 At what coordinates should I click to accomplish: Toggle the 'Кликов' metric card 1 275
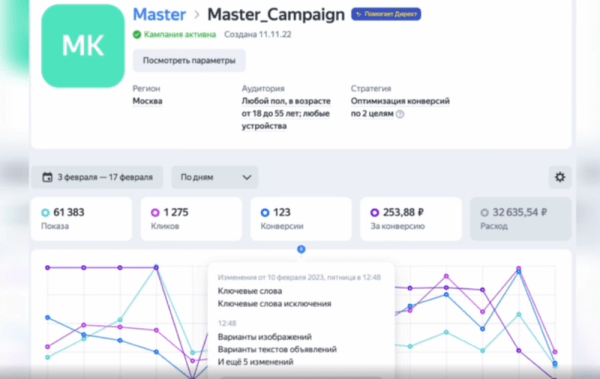[191, 219]
